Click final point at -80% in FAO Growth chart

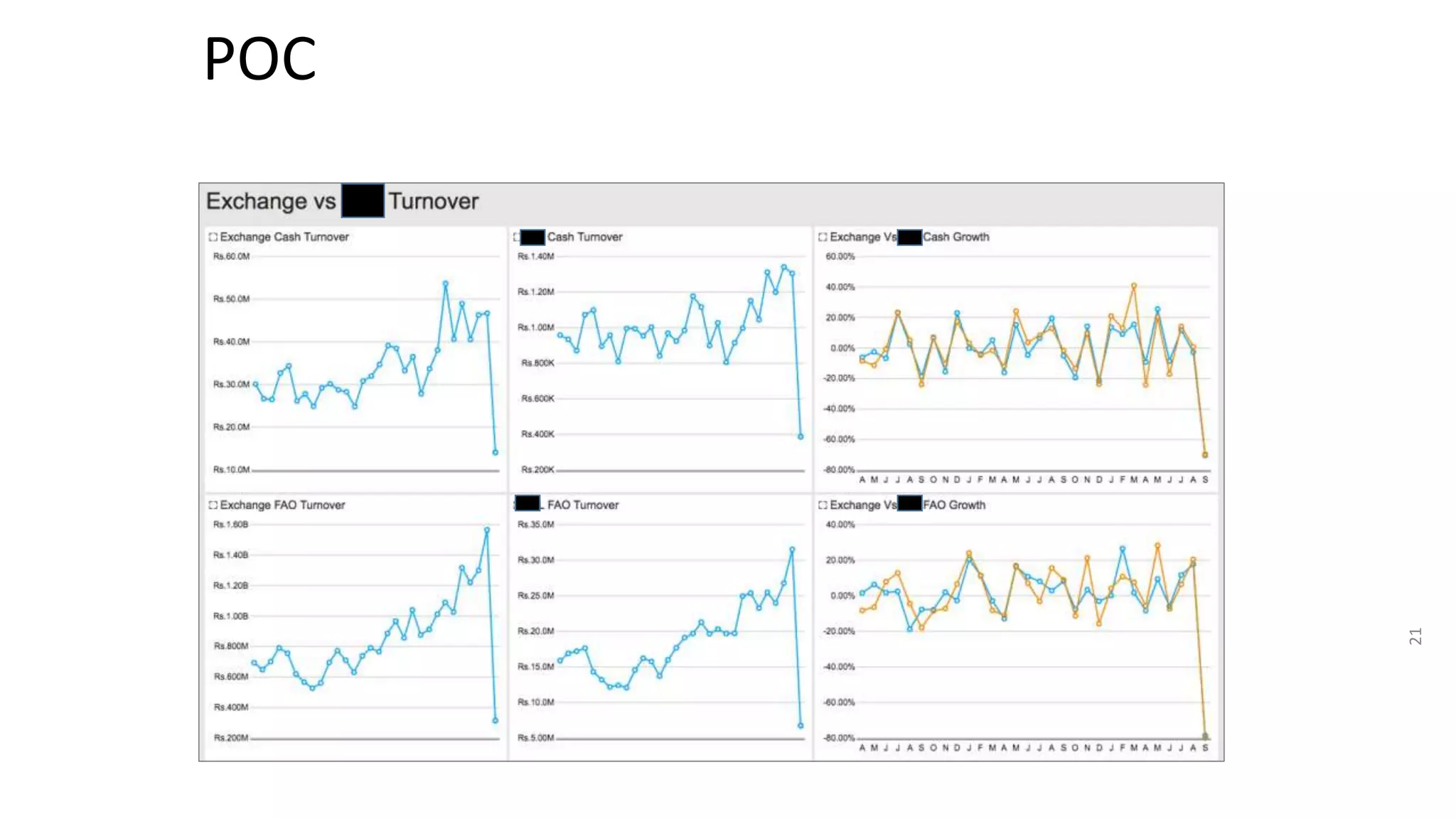tap(1205, 736)
